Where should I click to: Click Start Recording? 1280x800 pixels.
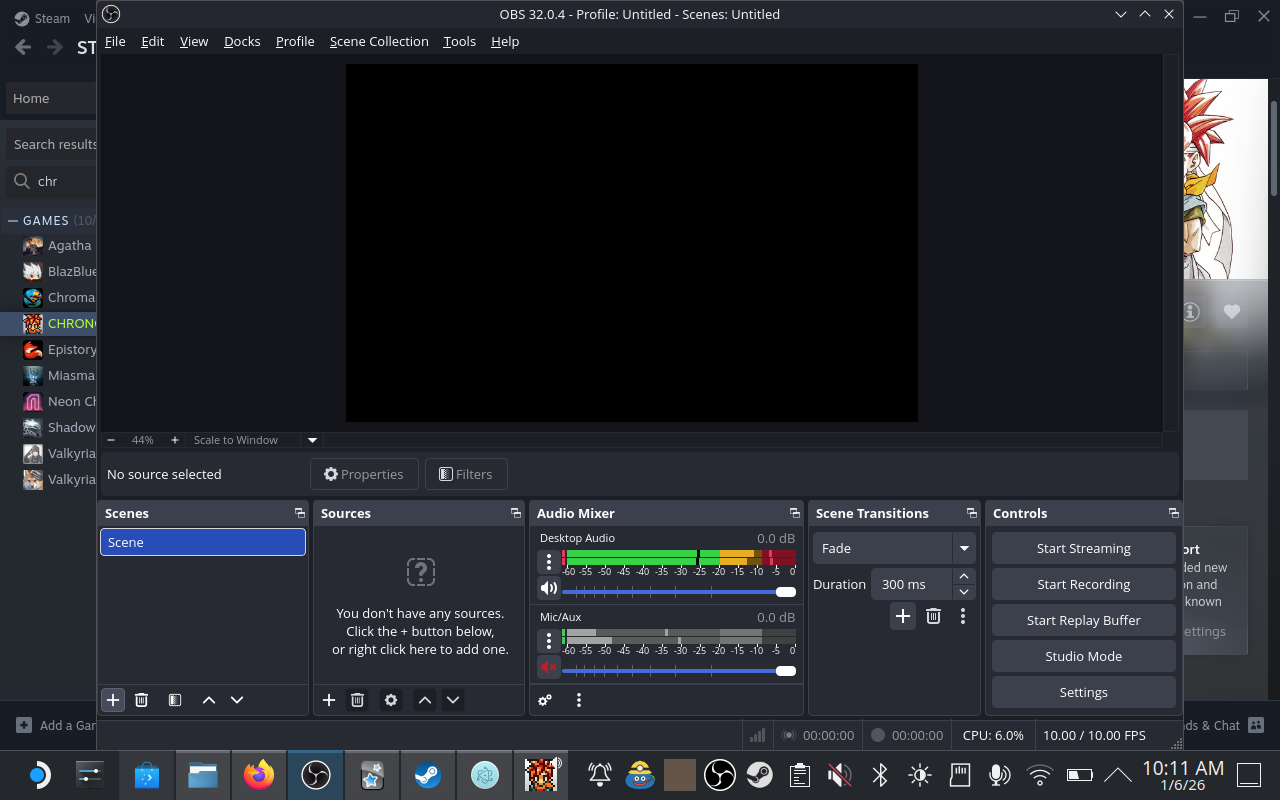pyautogui.click(x=1083, y=584)
